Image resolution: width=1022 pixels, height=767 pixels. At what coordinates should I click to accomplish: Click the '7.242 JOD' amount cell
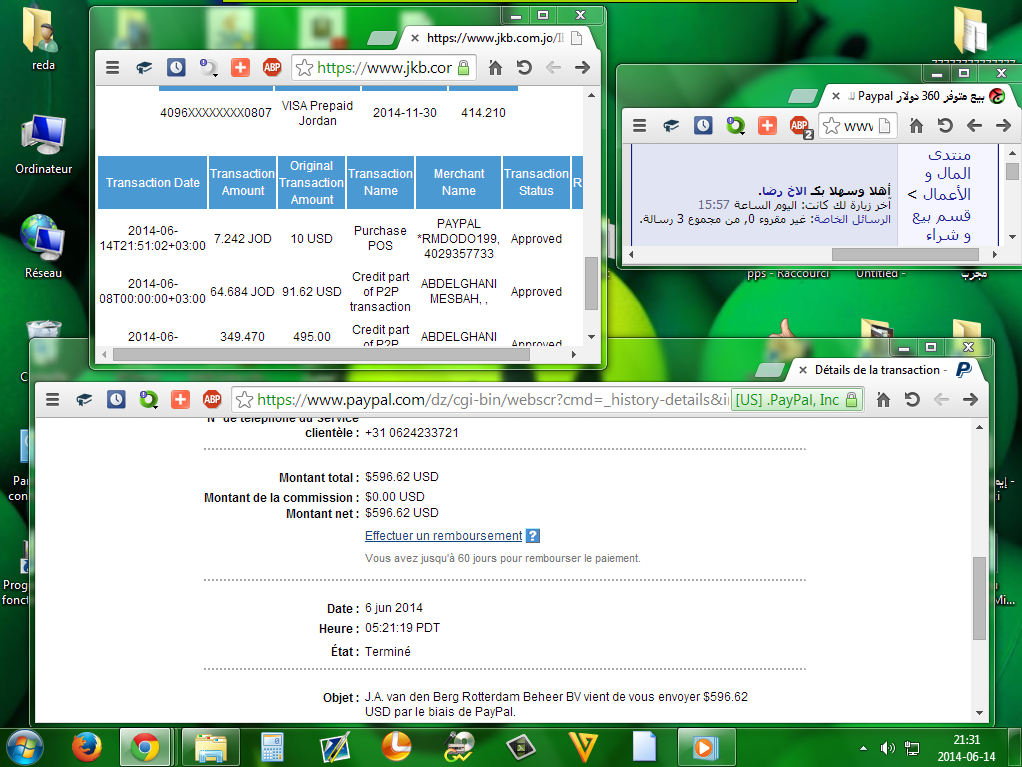(242, 239)
